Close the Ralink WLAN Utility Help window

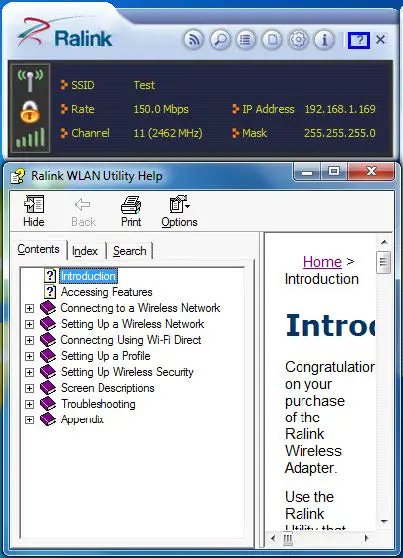371,172
